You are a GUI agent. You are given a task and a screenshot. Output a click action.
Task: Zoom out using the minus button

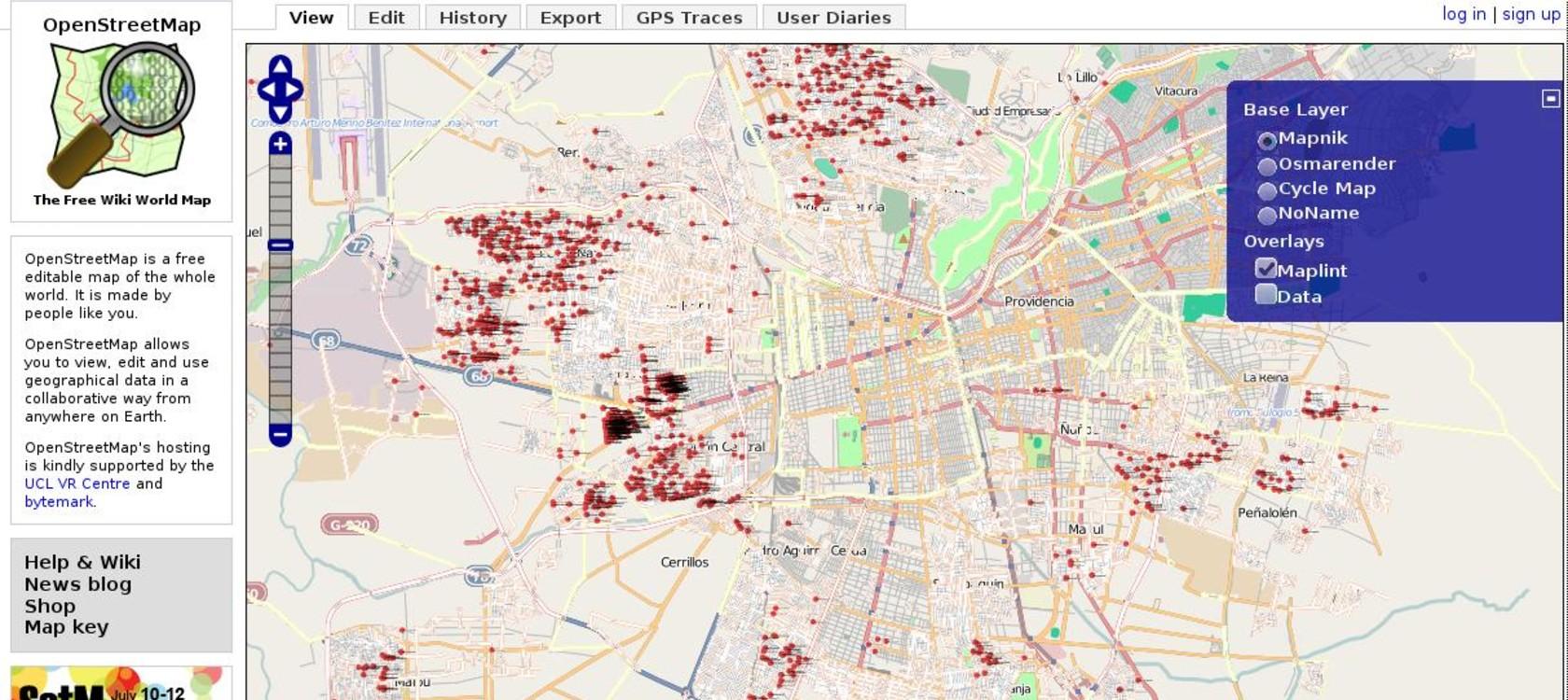pos(280,435)
